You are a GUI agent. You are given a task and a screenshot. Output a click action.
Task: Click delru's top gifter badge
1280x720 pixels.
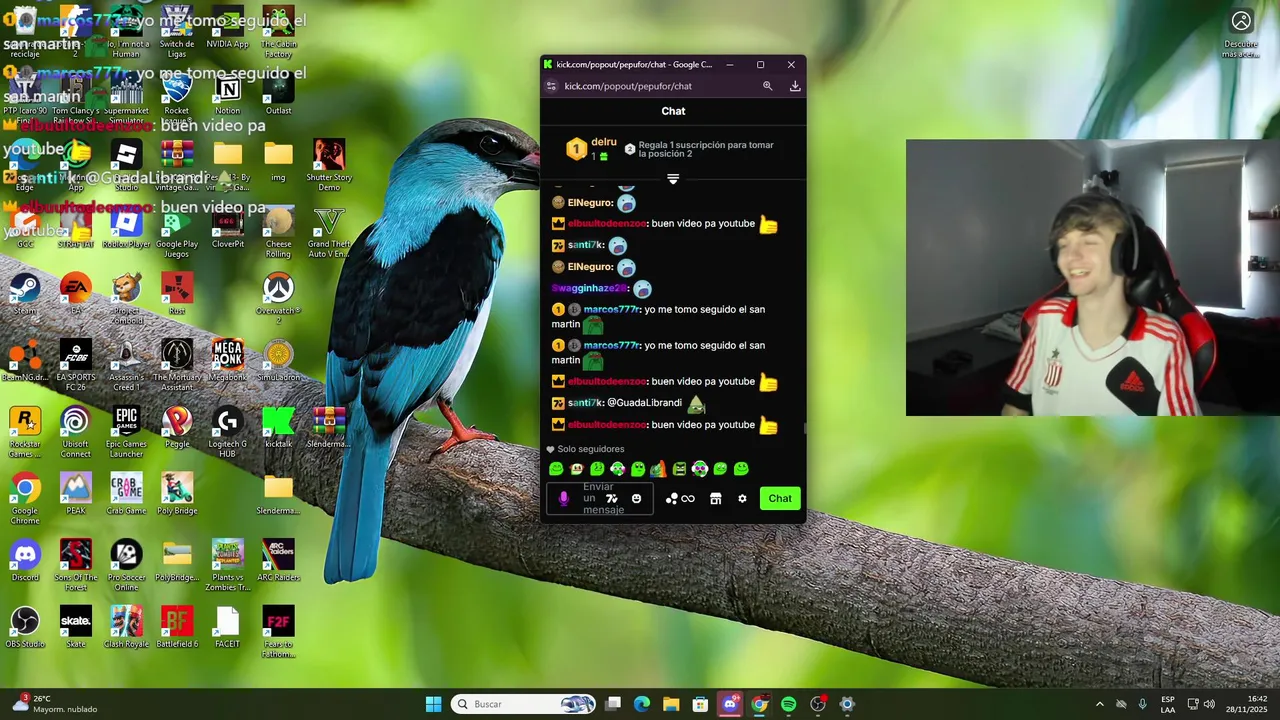[x=576, y=149]
